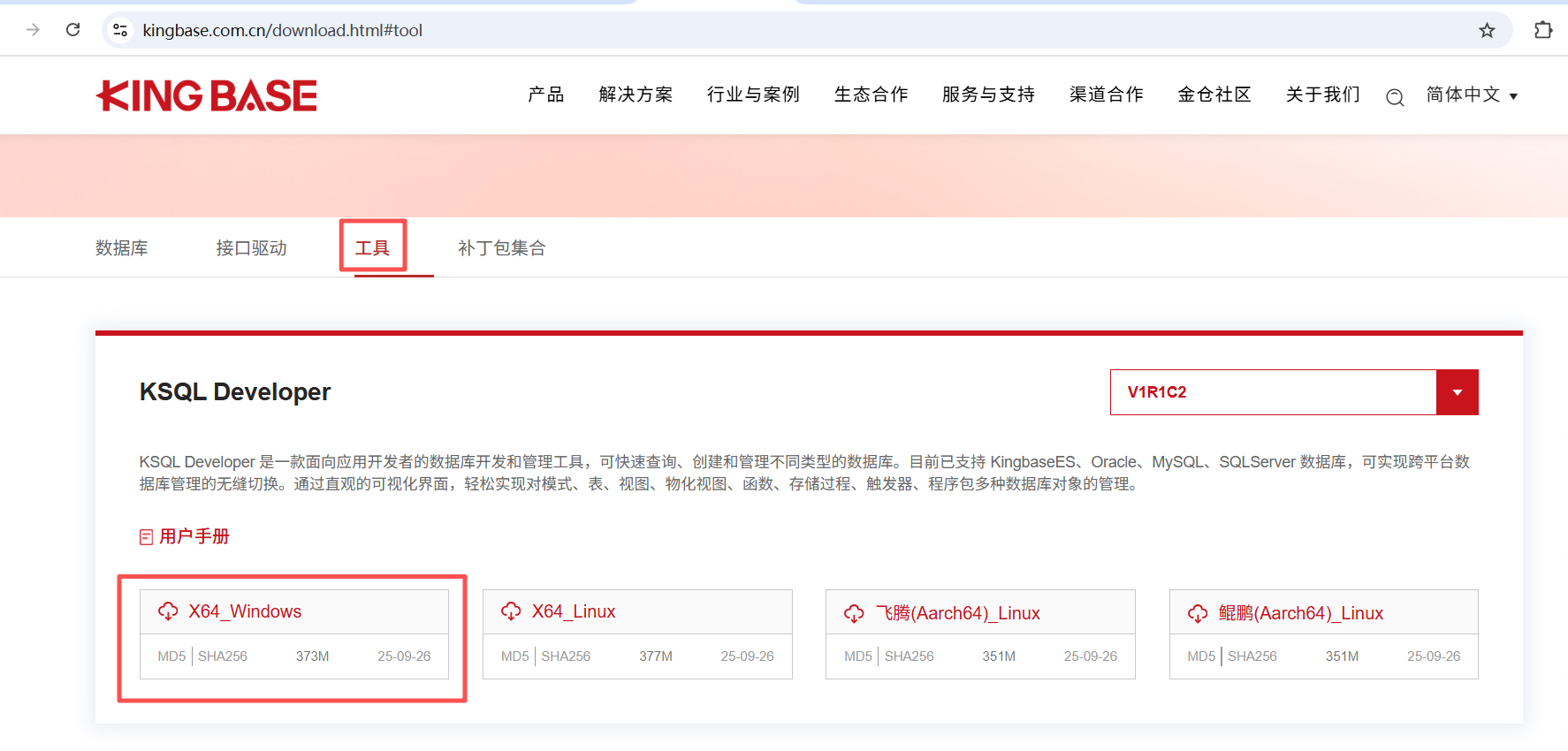The image size is (1568, 751).
Task: Open the browser extensions puzzle icon
Action: [x=1542, y=30]
